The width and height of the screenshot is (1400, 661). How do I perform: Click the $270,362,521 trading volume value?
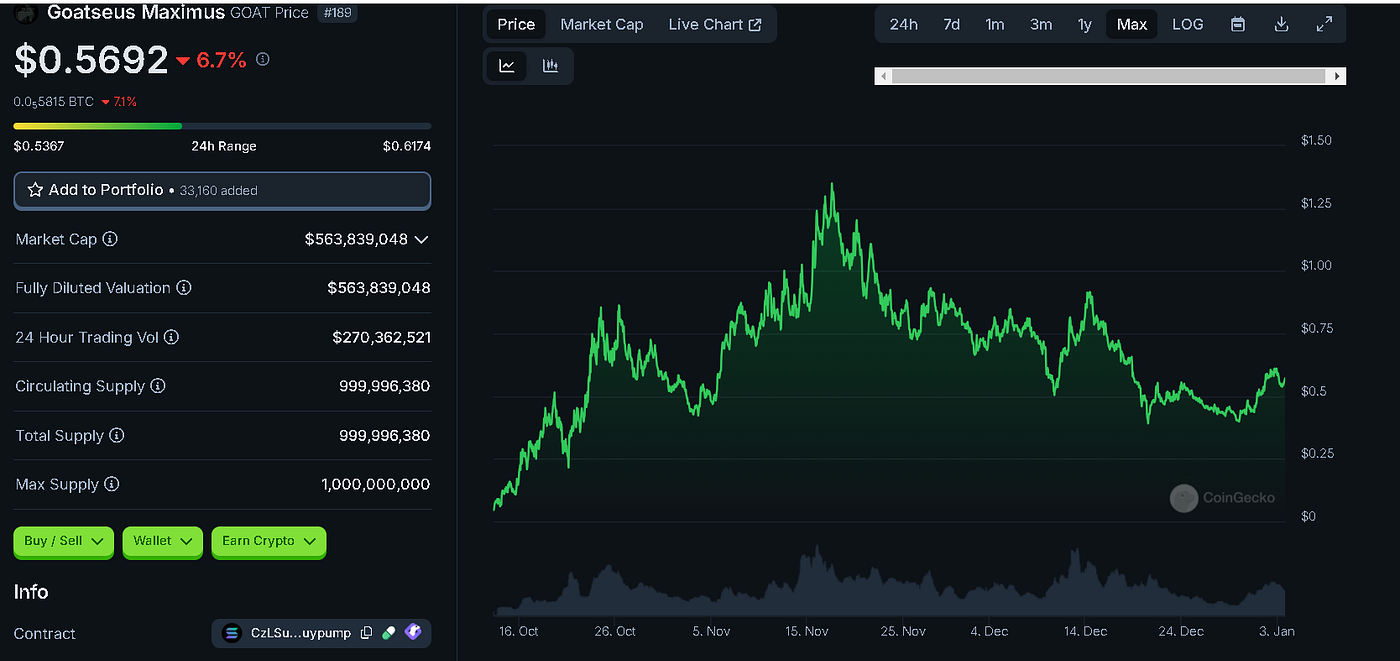point(381,338)
